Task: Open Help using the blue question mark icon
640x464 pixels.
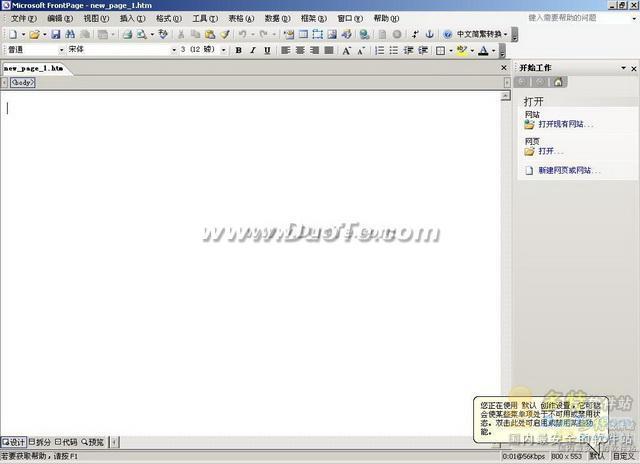Action: 447,34
